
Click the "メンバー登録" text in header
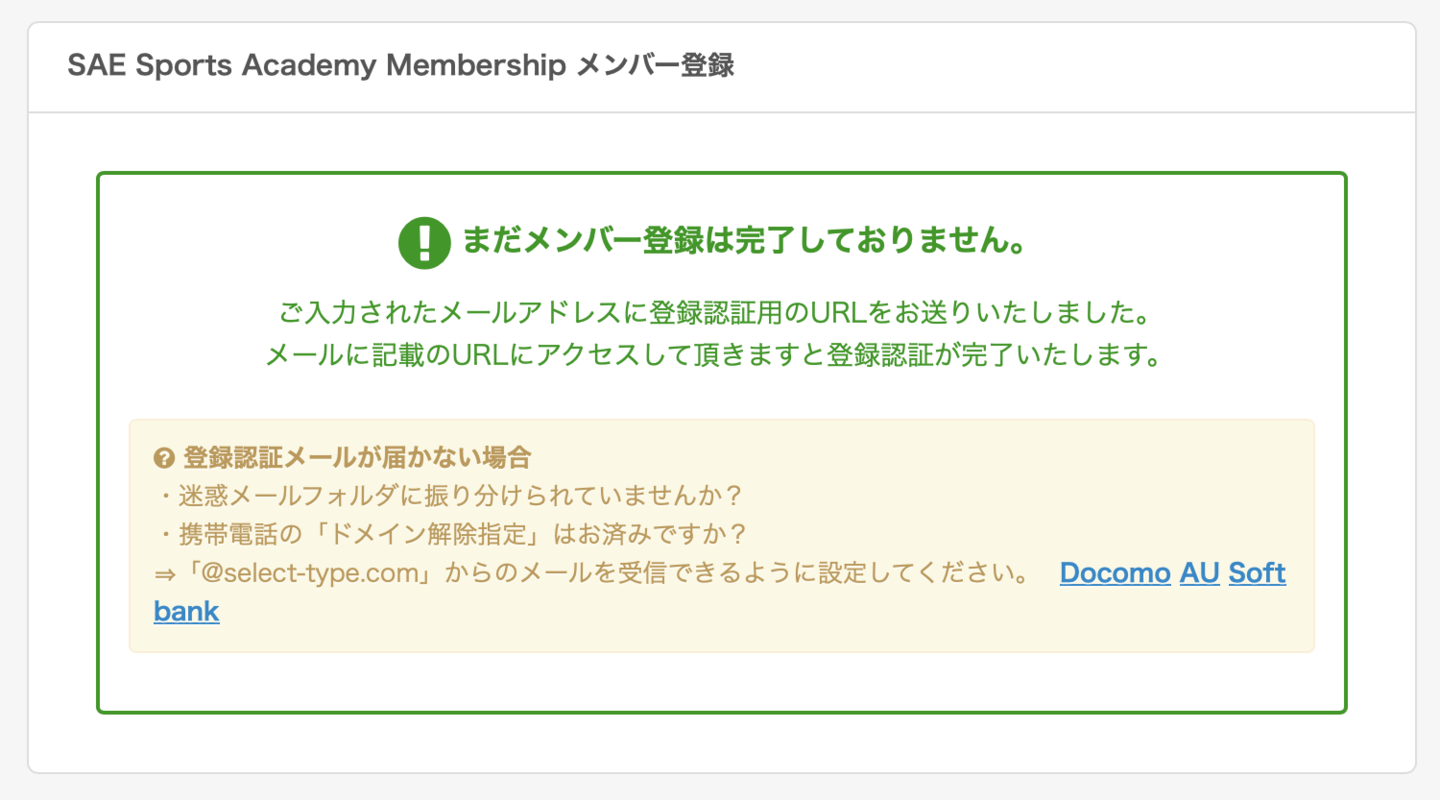(x=656, y=67)
